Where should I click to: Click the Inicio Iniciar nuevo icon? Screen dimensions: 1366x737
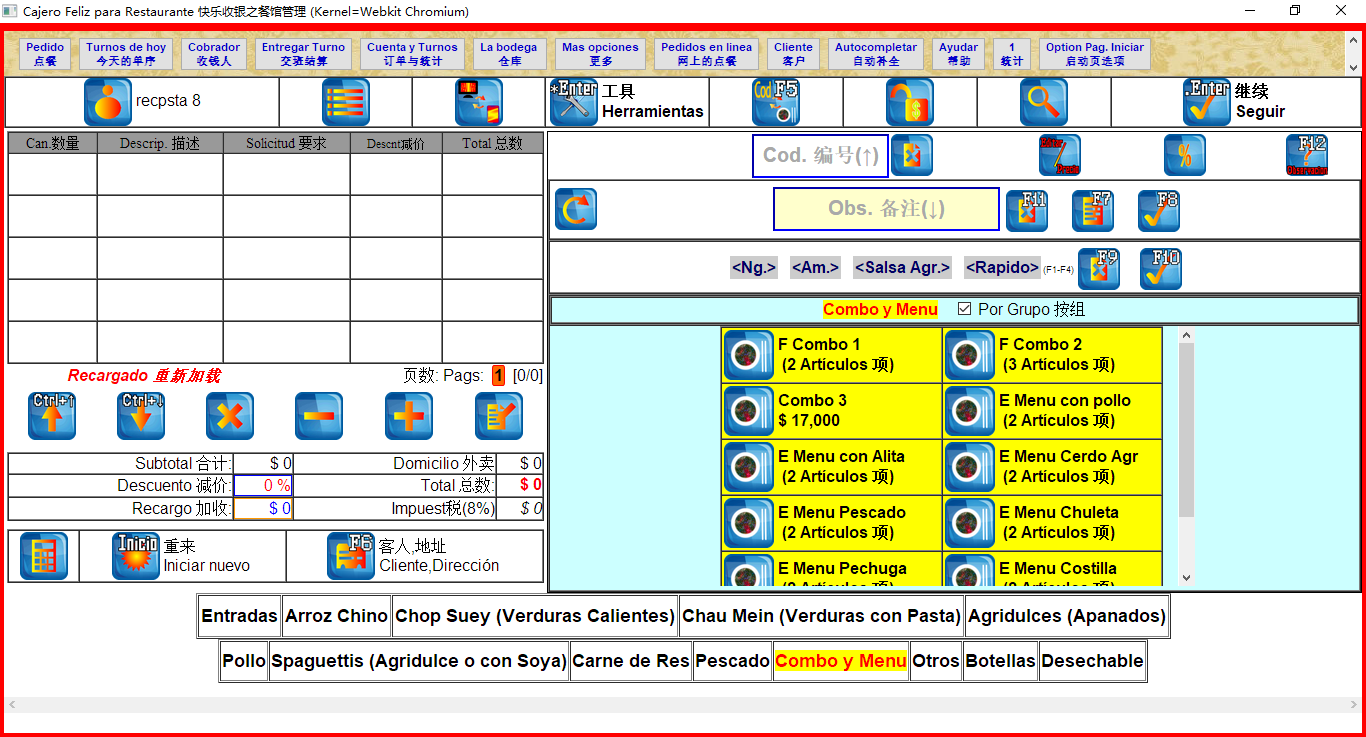click(x=136, y=556)
